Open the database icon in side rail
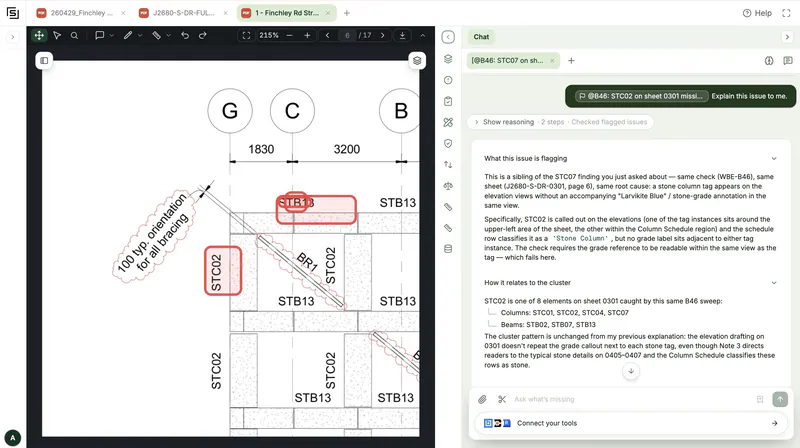This screenshot has width=800, height=448. pos(448,249)
